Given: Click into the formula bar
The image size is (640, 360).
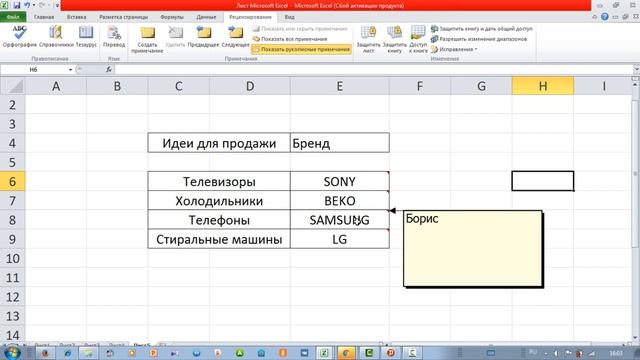Looking at the screenshot, I should point(373,70).
